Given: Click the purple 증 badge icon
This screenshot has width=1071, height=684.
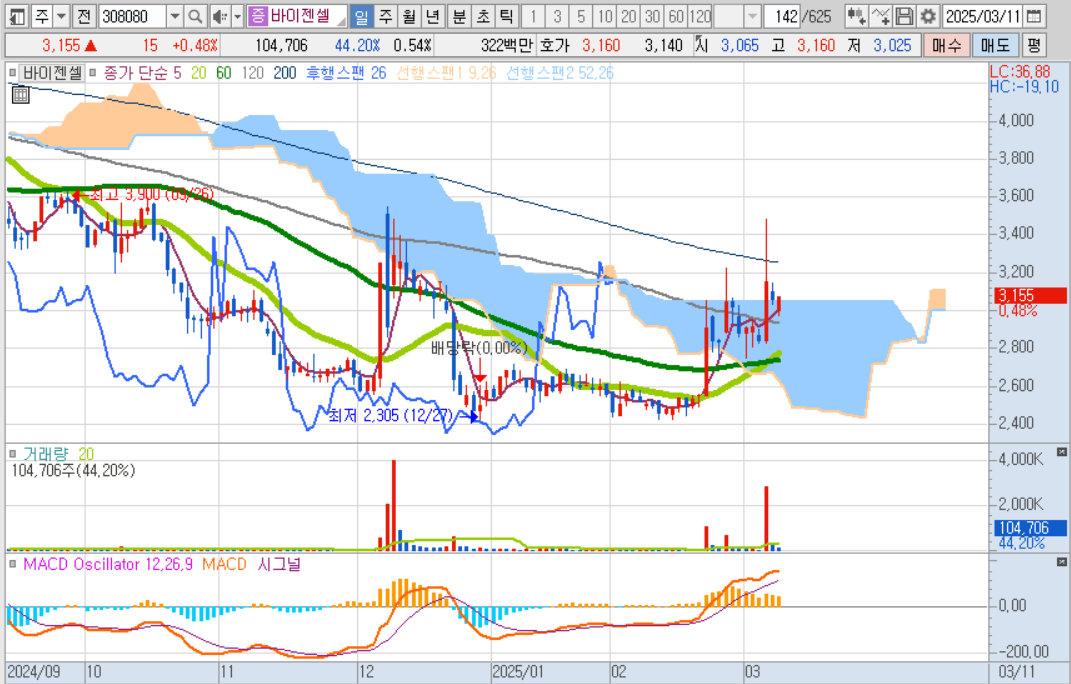Looking at the screenshot, I should click(257, 16).
